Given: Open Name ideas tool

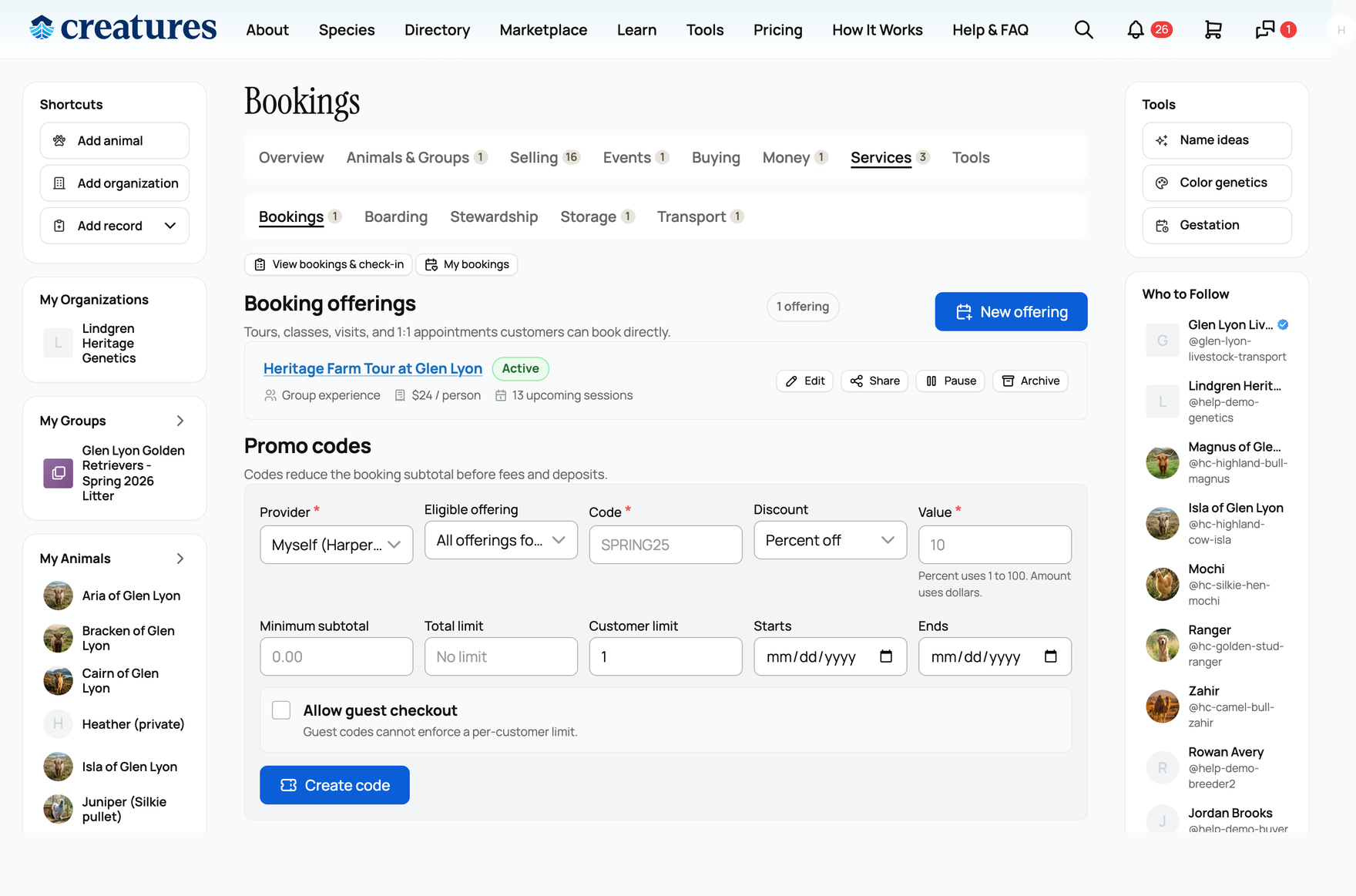Looking at the screenshot, I should pyautogui.click(x=1217, y=140).
